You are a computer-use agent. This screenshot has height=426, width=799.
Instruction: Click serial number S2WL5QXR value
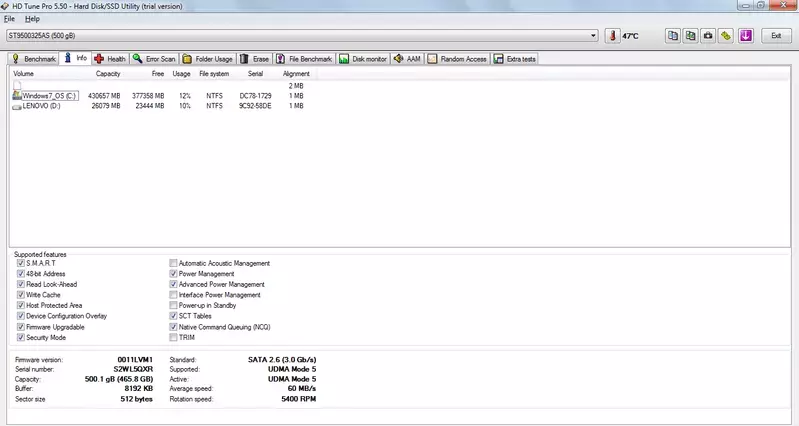tap(133, 369)
